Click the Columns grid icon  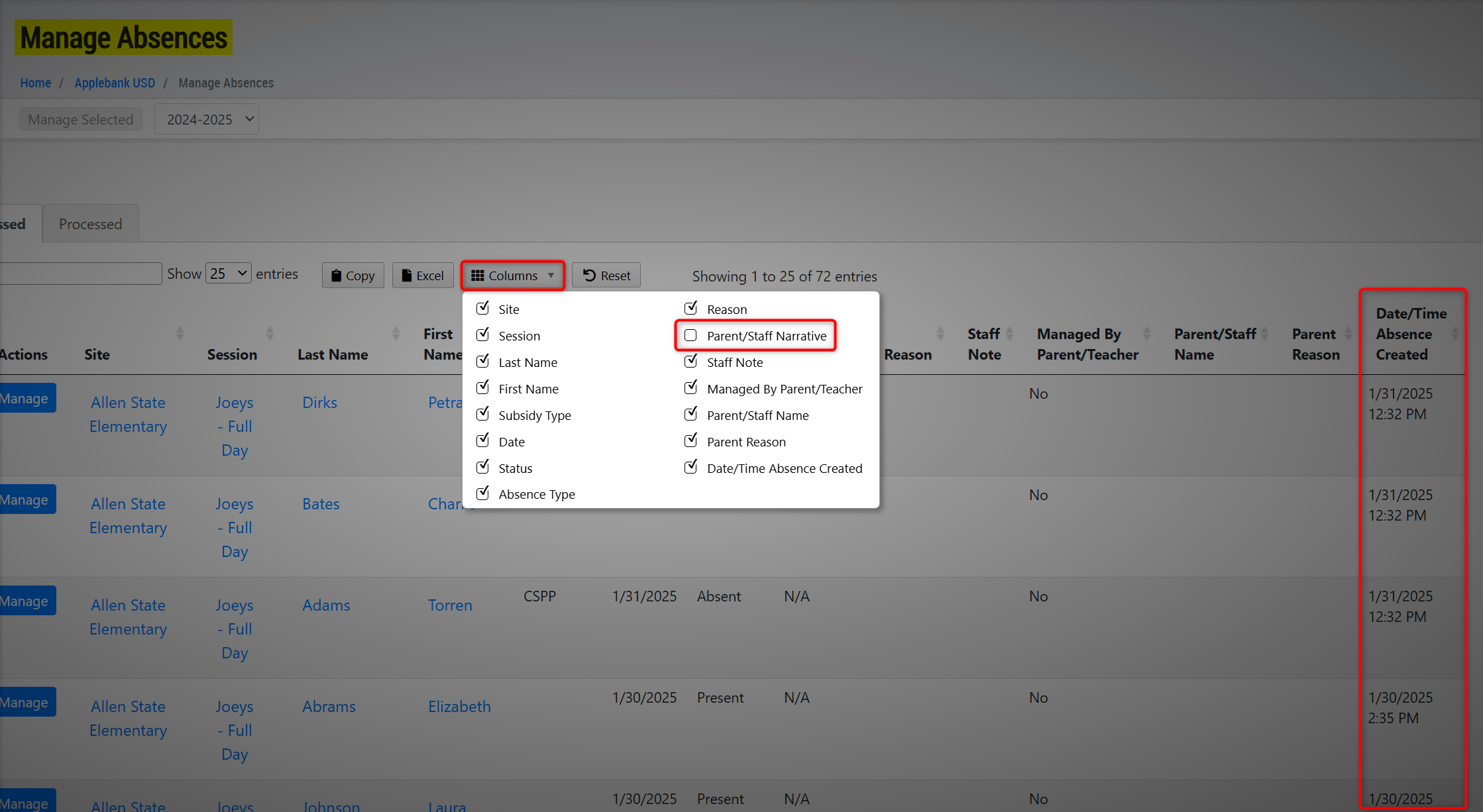click(477, 276)
